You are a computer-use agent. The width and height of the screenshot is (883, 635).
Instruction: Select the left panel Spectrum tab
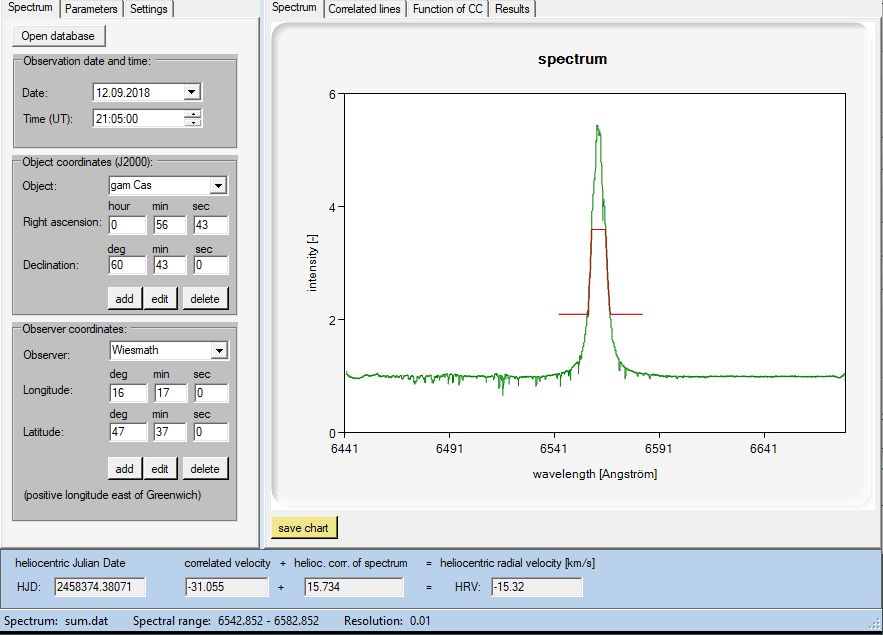point(30,8)
